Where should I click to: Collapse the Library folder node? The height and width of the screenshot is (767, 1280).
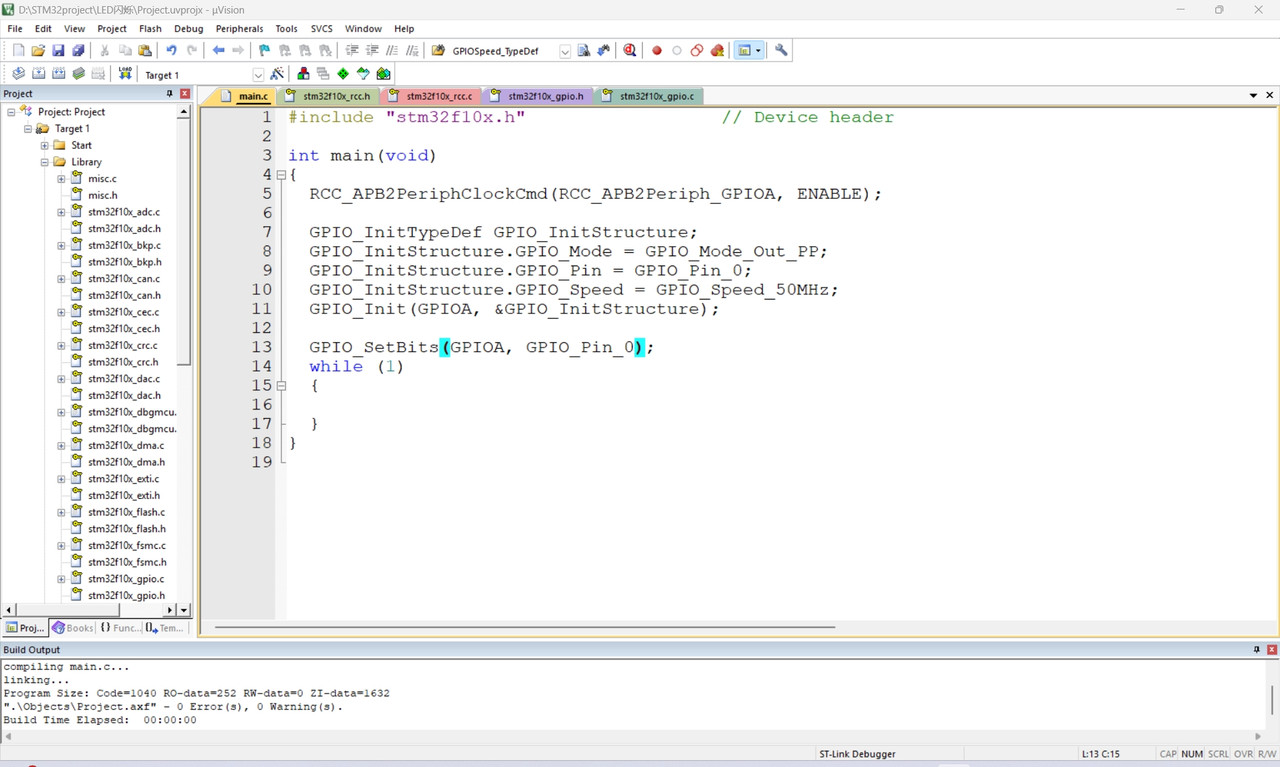pyautogui.click(x=45, y=162)
